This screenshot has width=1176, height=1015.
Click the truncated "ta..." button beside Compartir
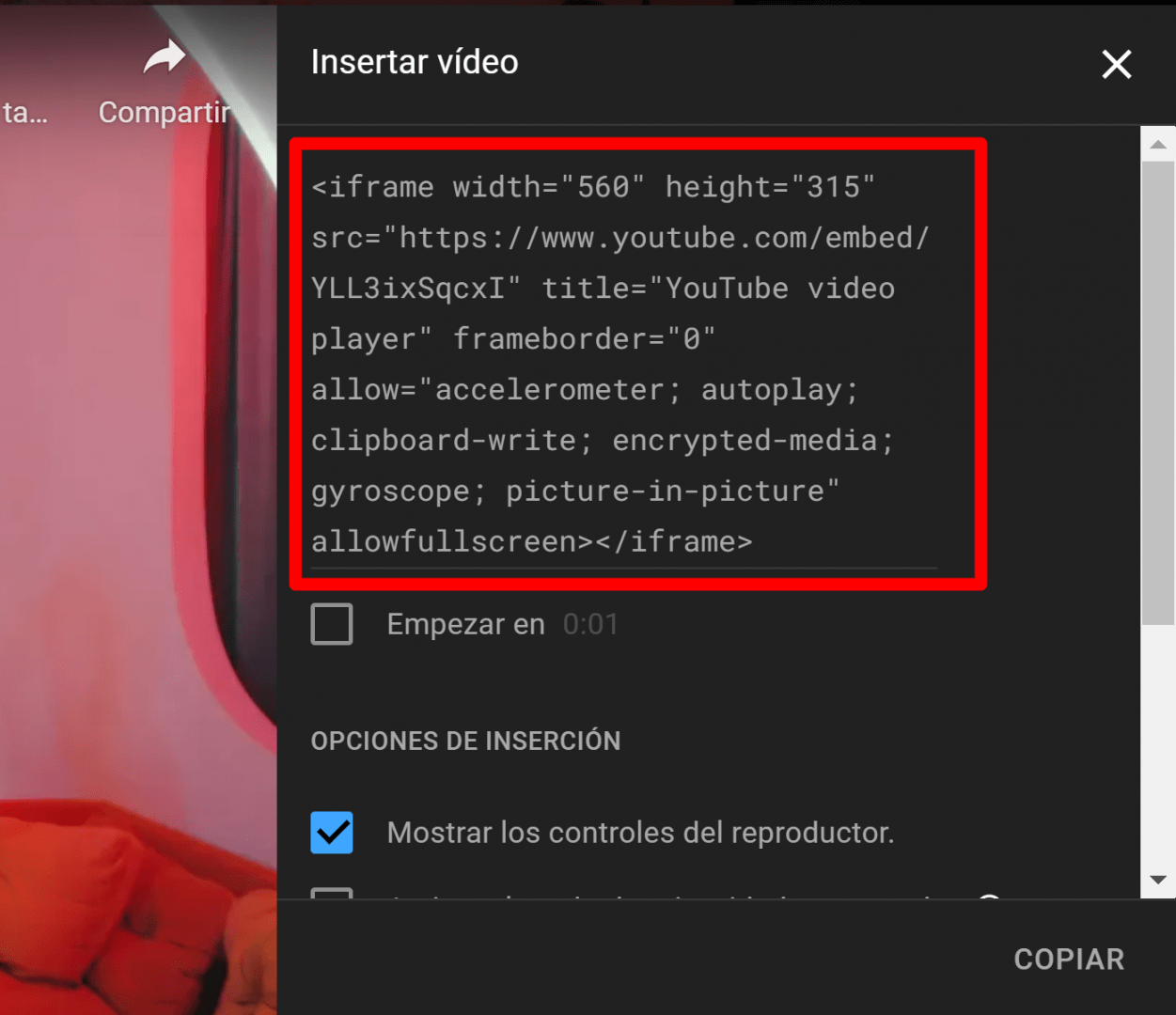tap(25, 113)
